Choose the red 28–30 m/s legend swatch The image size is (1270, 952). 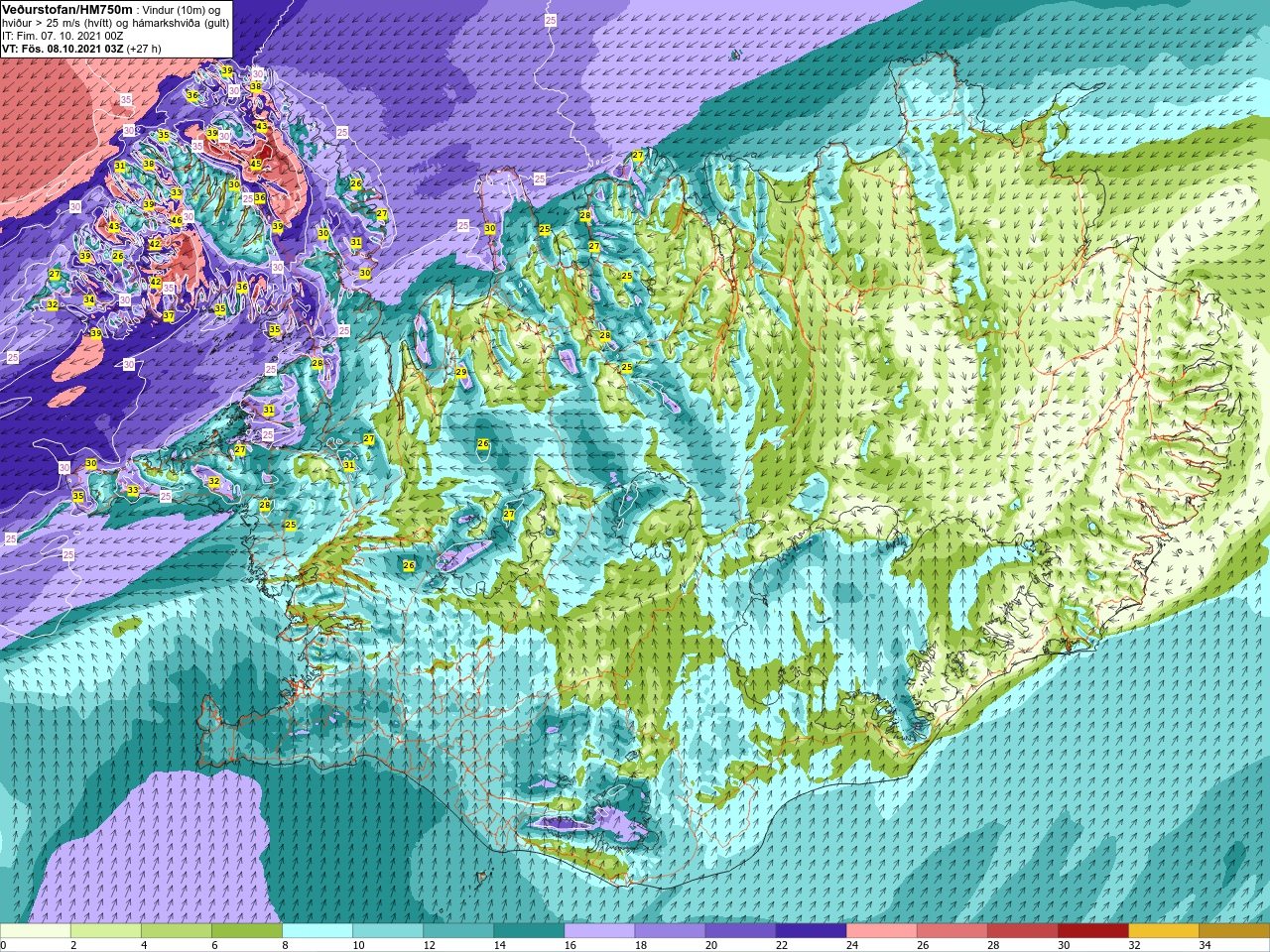(1022, 931)
